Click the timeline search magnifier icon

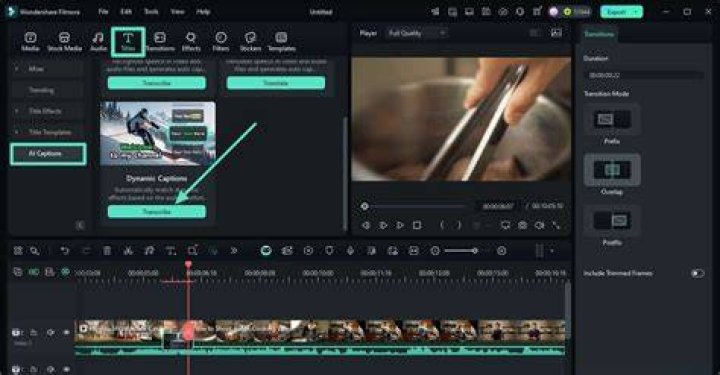pyautogui.click(x=34, y=251)
